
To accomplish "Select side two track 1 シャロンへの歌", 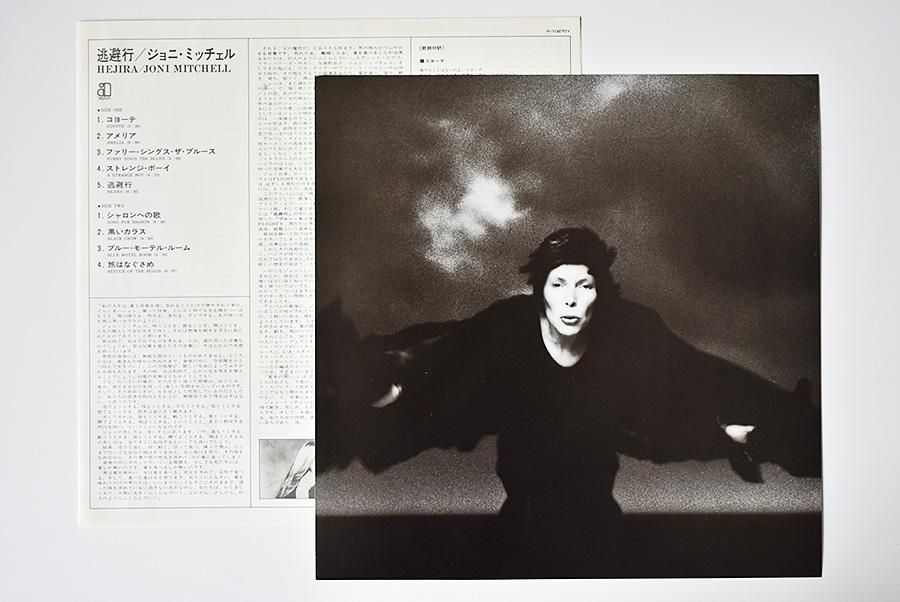I will (142, 216).
